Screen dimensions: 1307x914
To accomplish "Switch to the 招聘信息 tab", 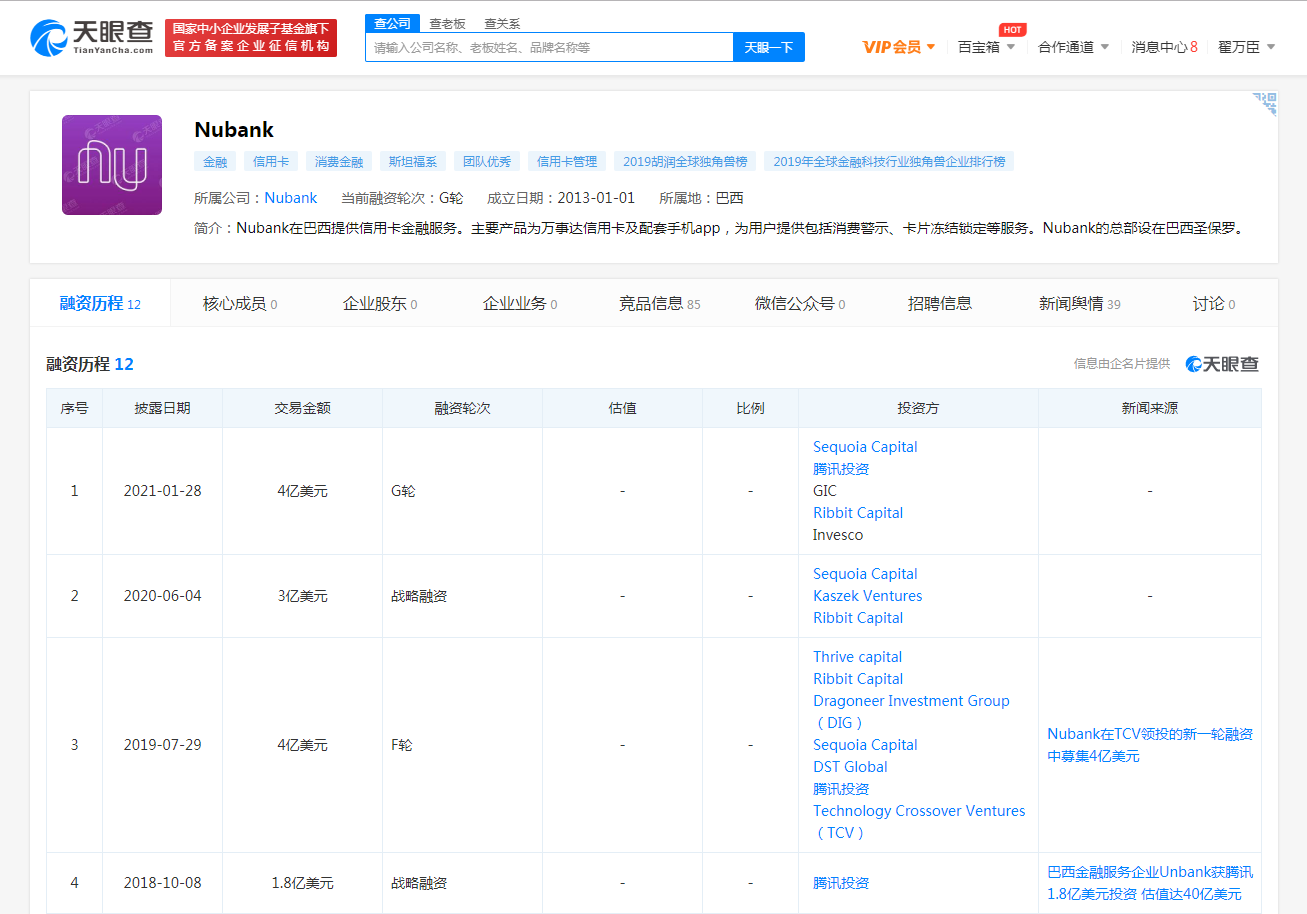I will tap(940, 303).
